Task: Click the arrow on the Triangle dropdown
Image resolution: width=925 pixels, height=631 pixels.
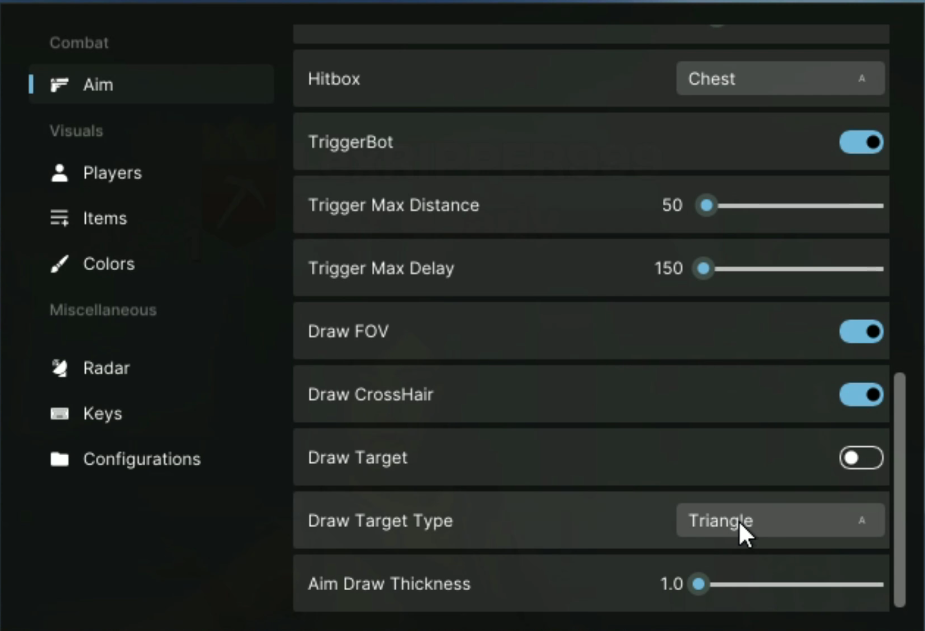Action: tap(862, 521)
